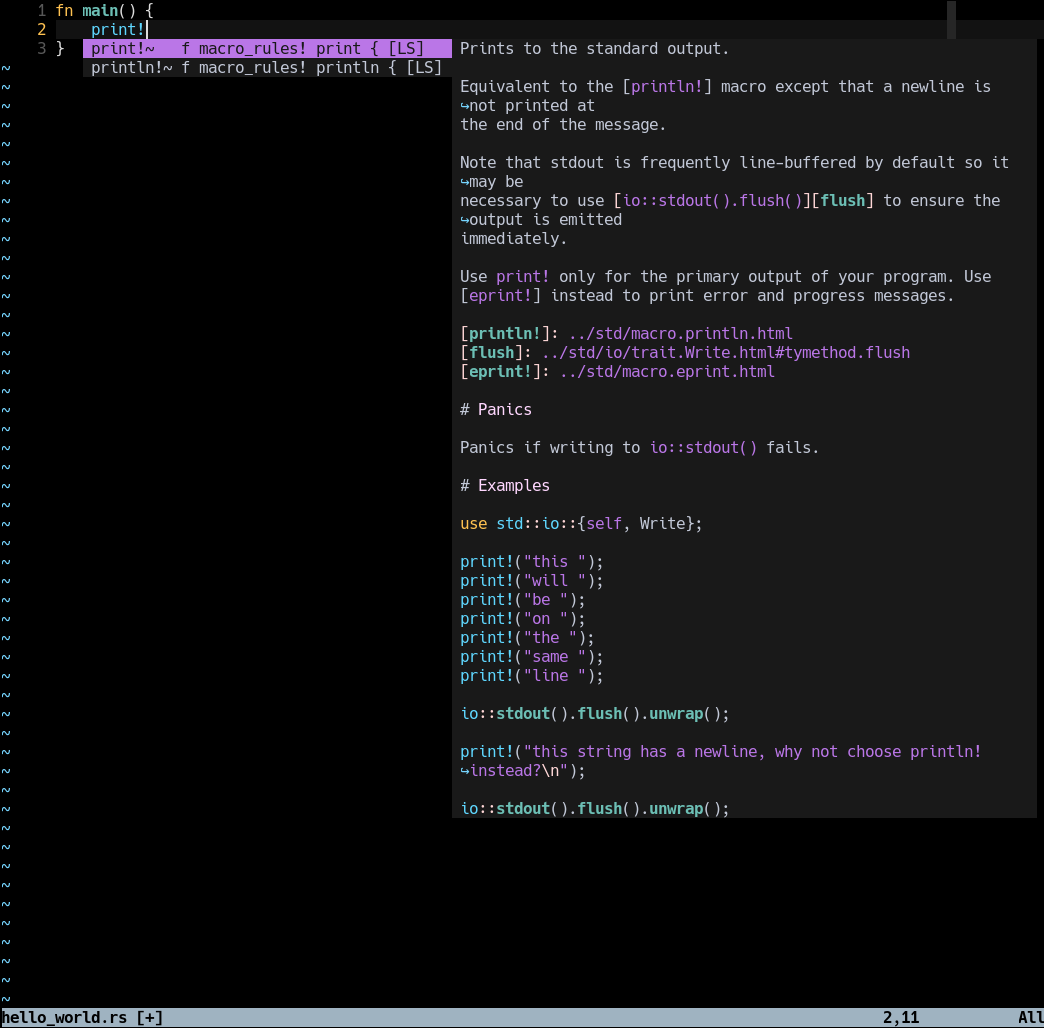Click the '# Examples' heading
The height and width of the screenshot is (1028, 1044).
tap(505, 485)
